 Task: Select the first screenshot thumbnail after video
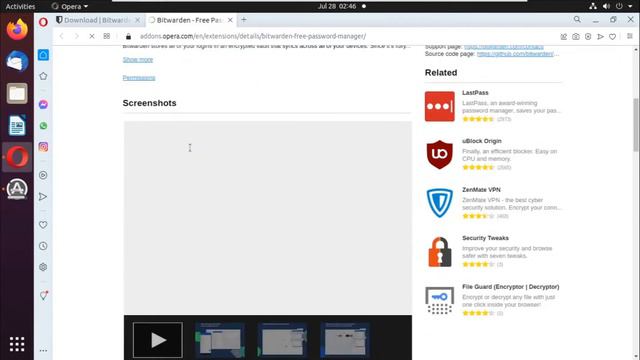220,340
